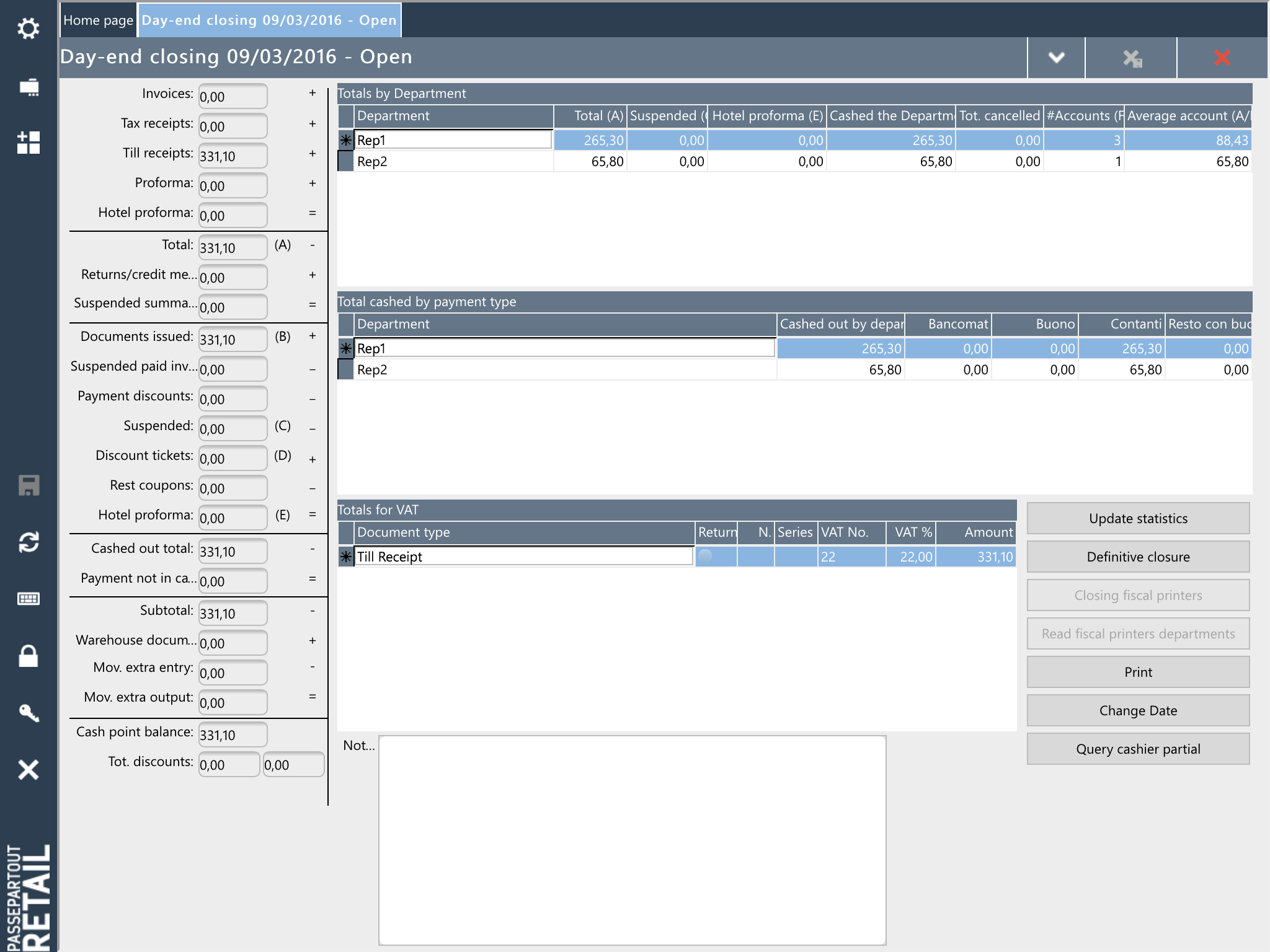Click the white X icon in sidebar
The width and height of the screenshot is (1270, 952).
[29, 770]
